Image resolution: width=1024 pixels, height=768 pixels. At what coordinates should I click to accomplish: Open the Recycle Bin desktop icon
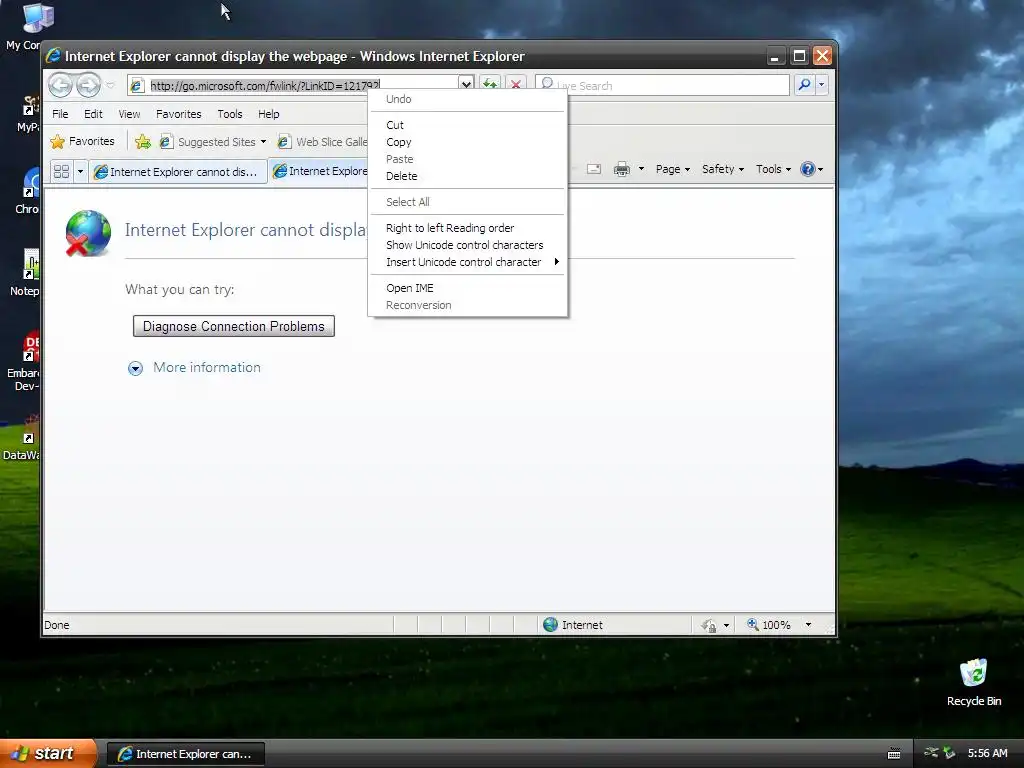tap(973, 682)
